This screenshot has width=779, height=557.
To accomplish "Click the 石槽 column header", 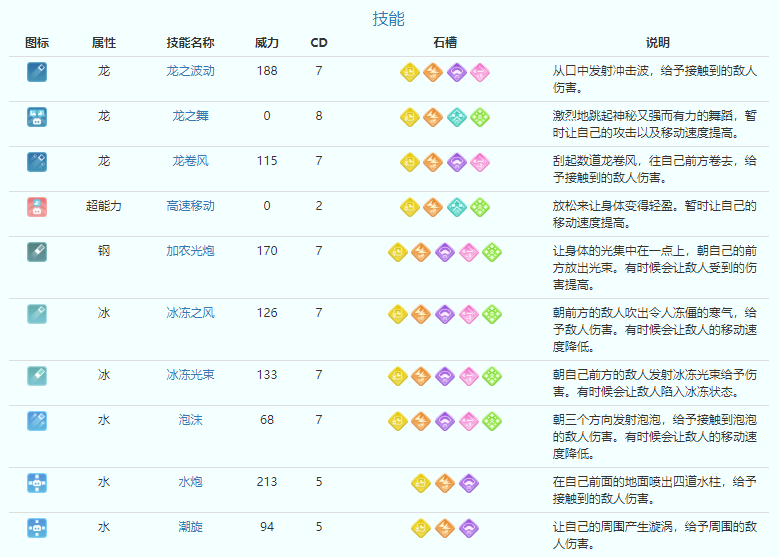I will (x=445, y=43).
